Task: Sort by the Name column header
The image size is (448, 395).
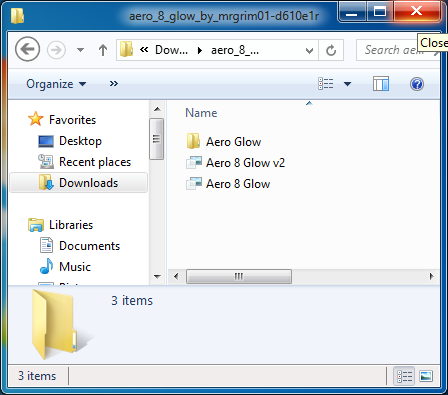Action: [201, 113]
